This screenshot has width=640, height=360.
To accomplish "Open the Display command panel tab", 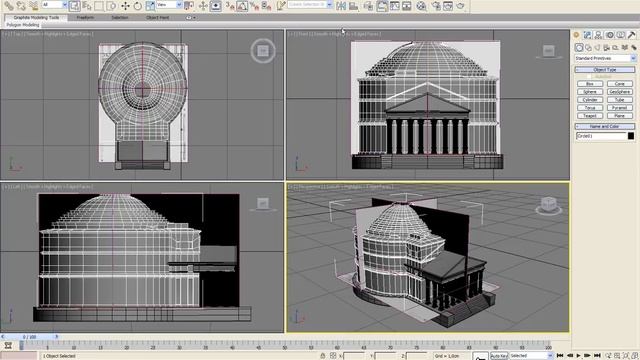I will point(620,35).
